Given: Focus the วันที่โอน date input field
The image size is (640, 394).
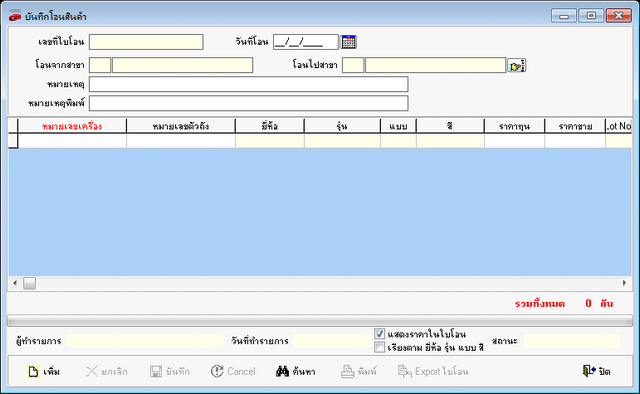Looking at the screenshot, I should (306, 42).
